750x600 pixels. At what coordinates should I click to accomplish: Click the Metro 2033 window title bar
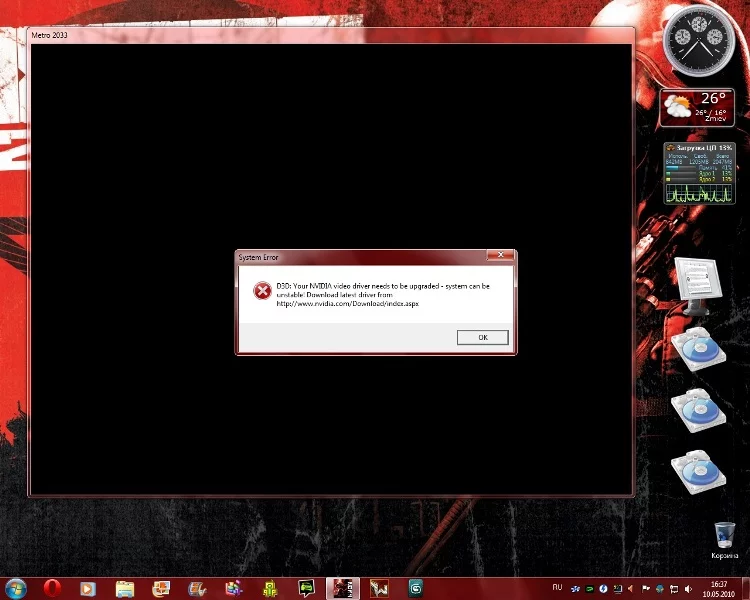331,35
